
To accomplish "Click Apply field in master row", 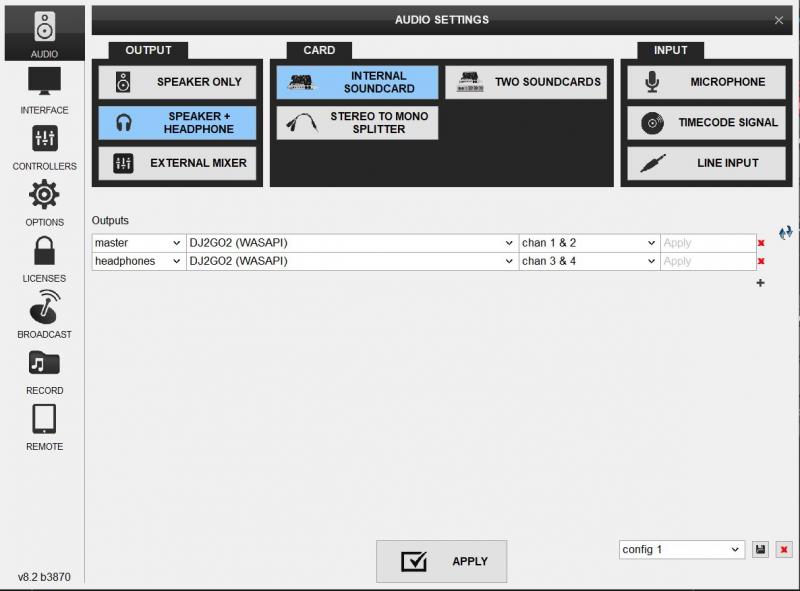I will (x=708, y=243).
